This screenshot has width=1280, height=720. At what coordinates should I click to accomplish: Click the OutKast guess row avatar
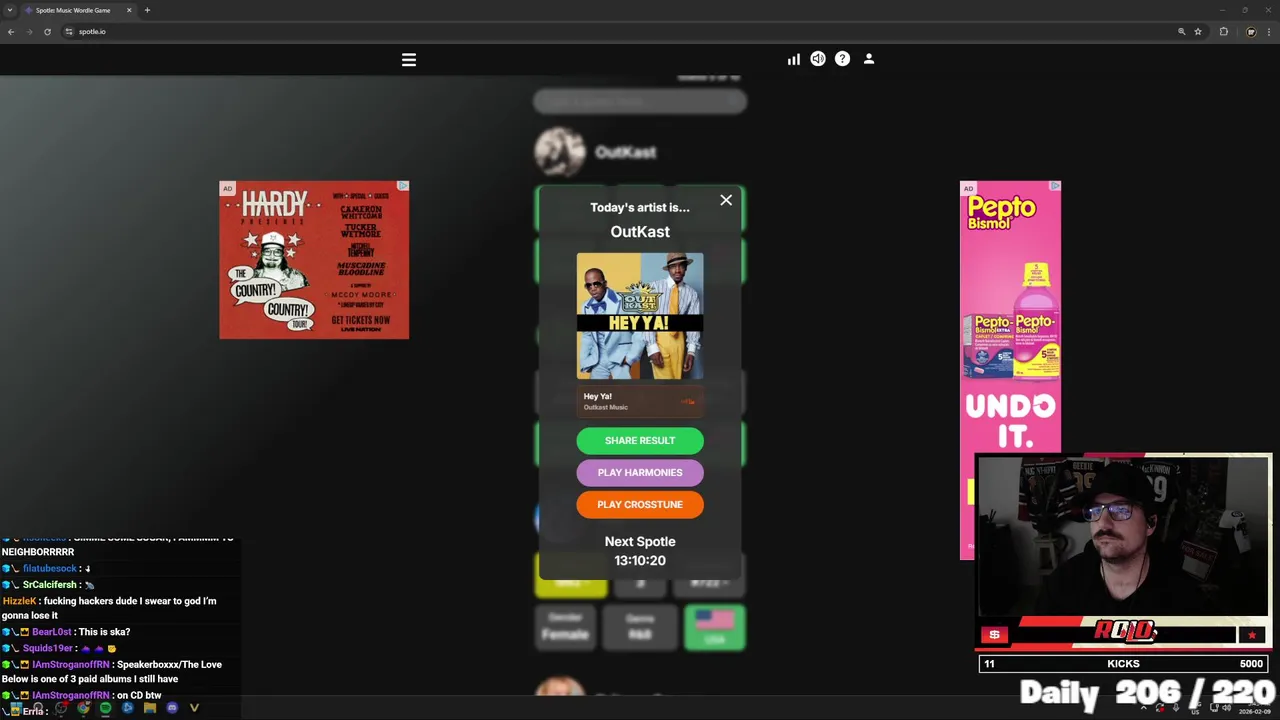[560, 152]
